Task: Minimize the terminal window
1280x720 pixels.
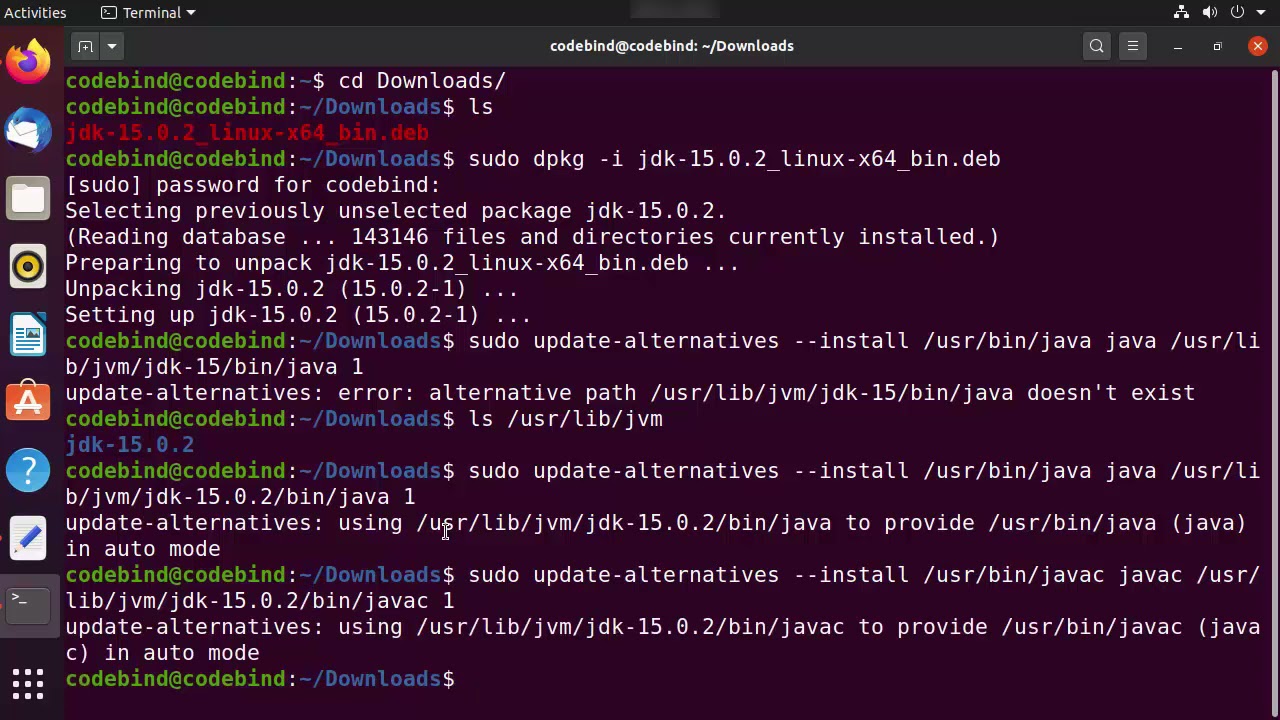Action: click(1178, 46)
